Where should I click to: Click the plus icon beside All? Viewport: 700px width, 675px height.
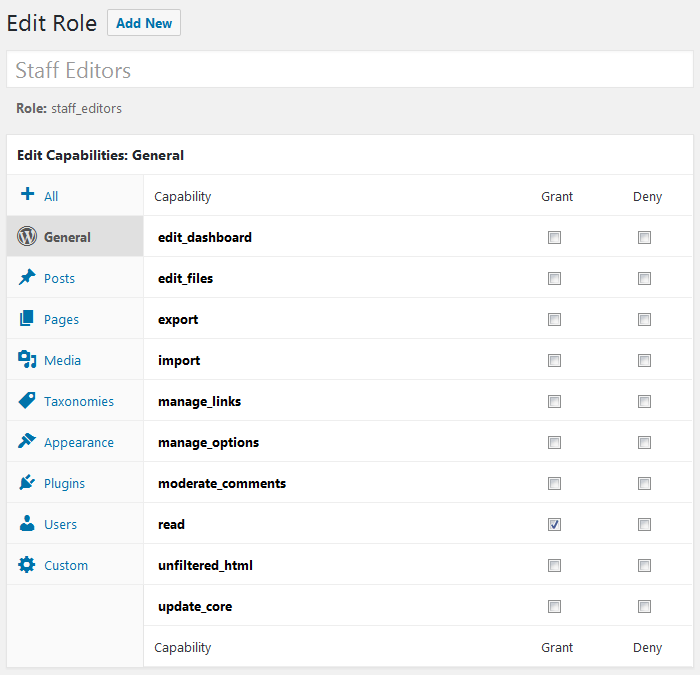tap(27, 194)
